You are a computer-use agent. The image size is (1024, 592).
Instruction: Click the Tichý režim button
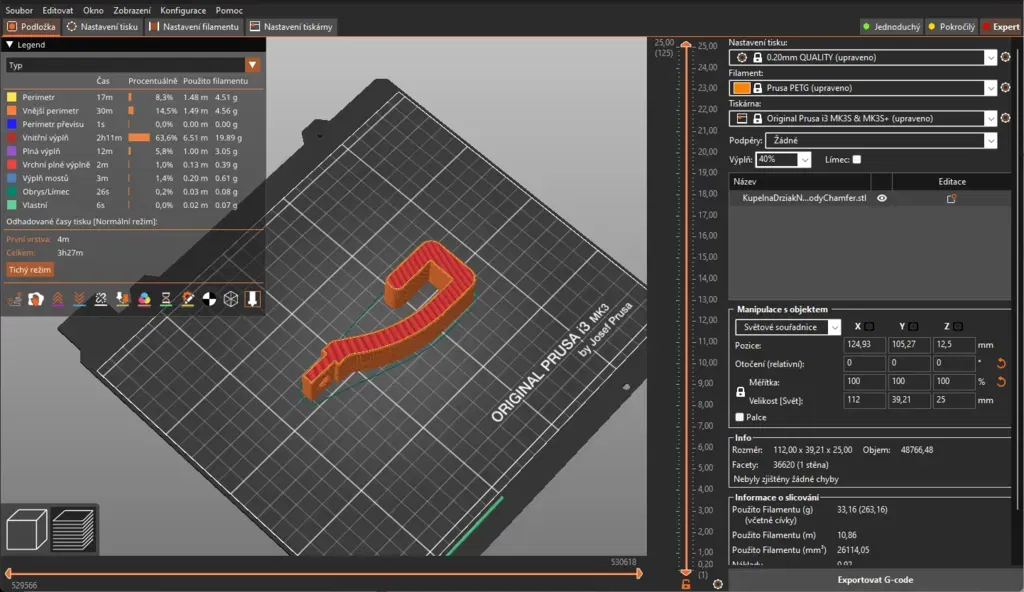(x=29, y=270)
